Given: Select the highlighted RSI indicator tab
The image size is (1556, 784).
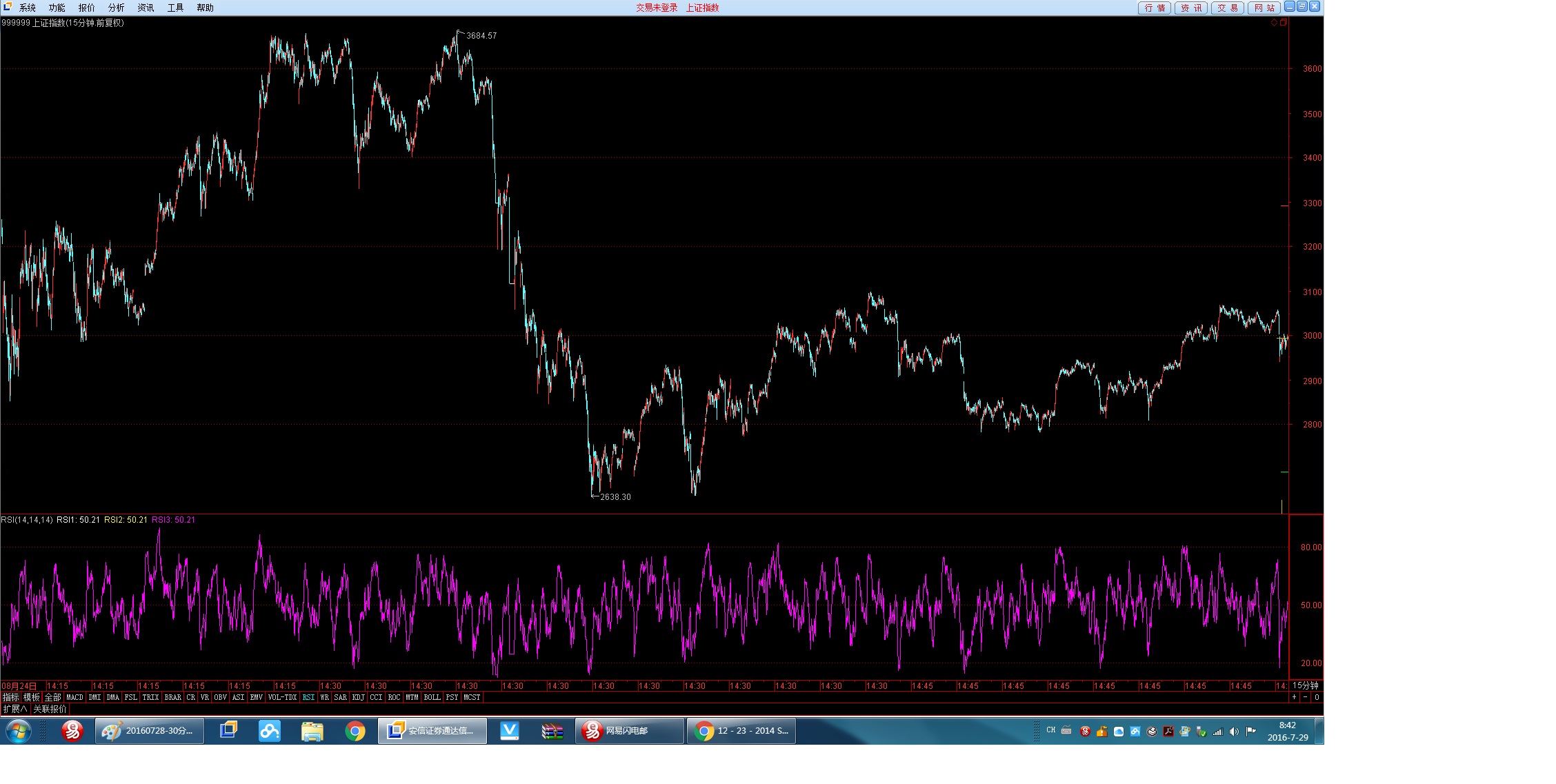Looking at the screenshot, I should 308,697.
